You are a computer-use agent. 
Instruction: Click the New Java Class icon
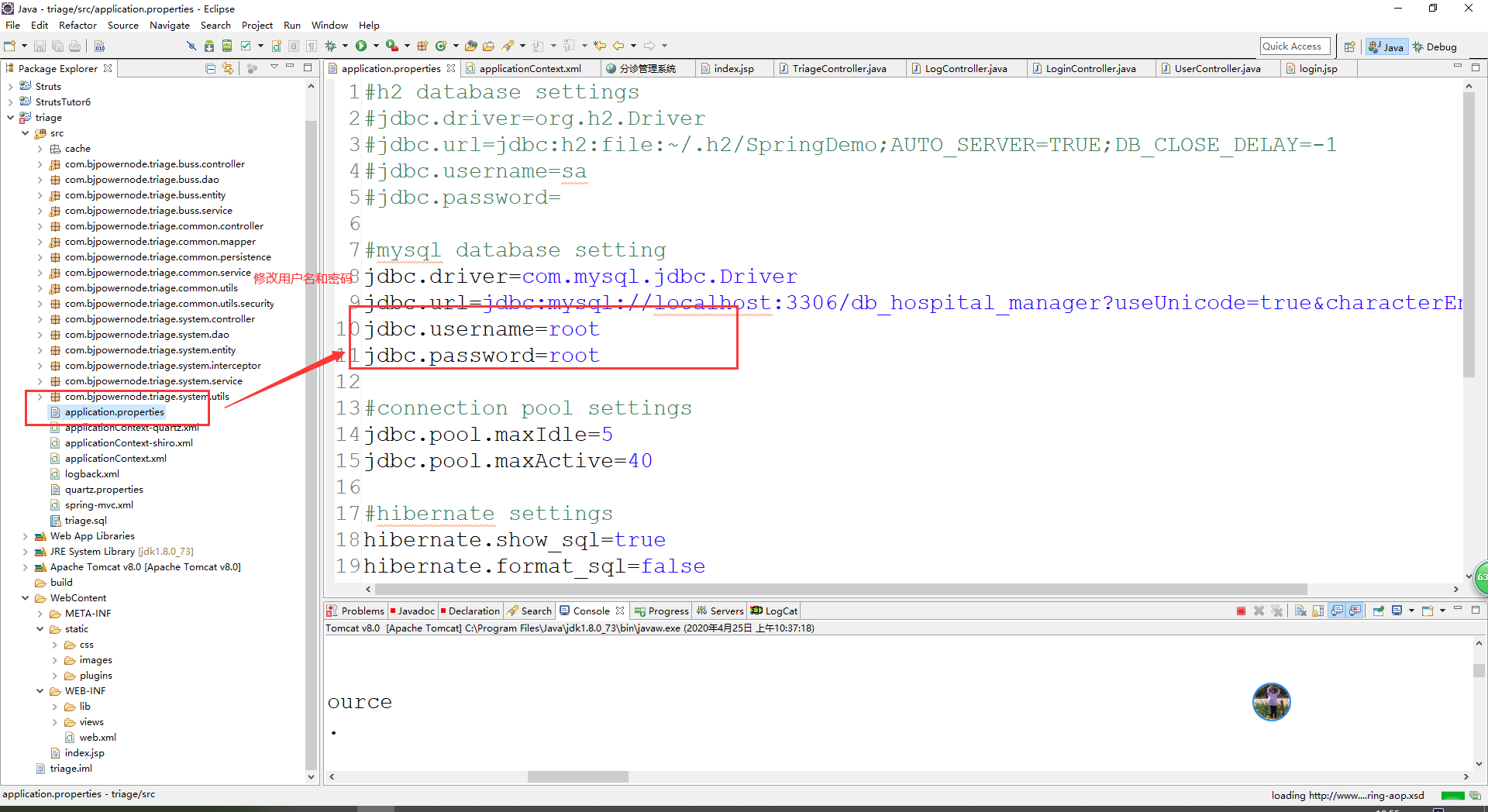click(x=441, y=46)
